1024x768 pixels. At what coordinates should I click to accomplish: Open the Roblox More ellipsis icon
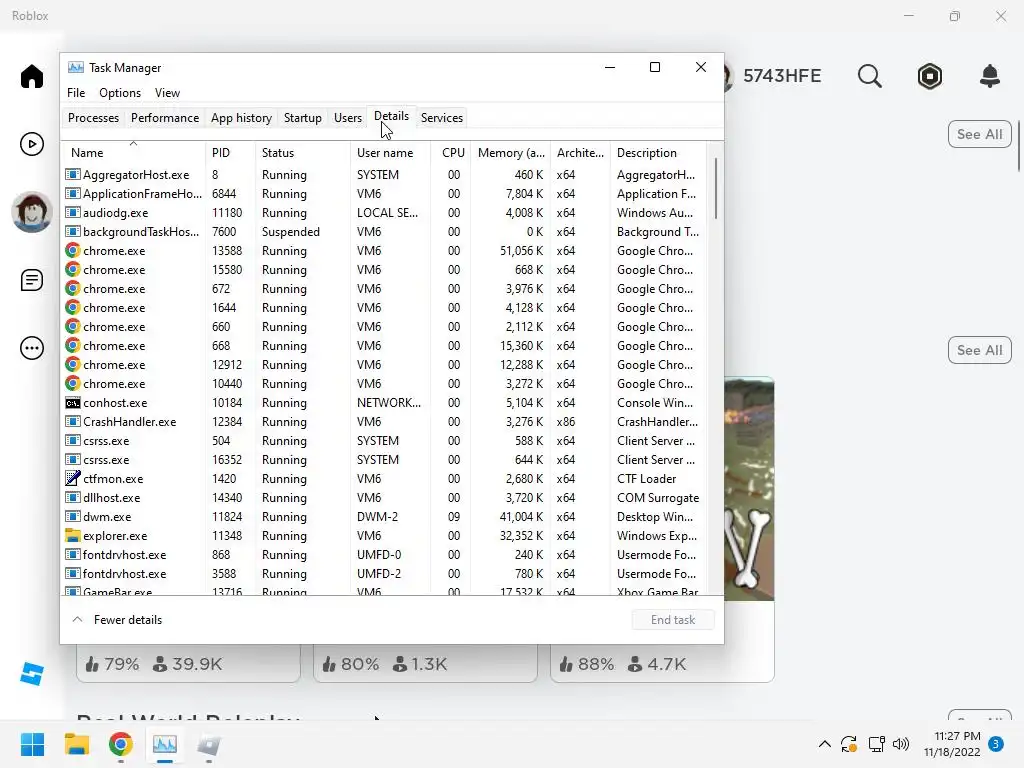pyautogui.click(x=31, y=348)
